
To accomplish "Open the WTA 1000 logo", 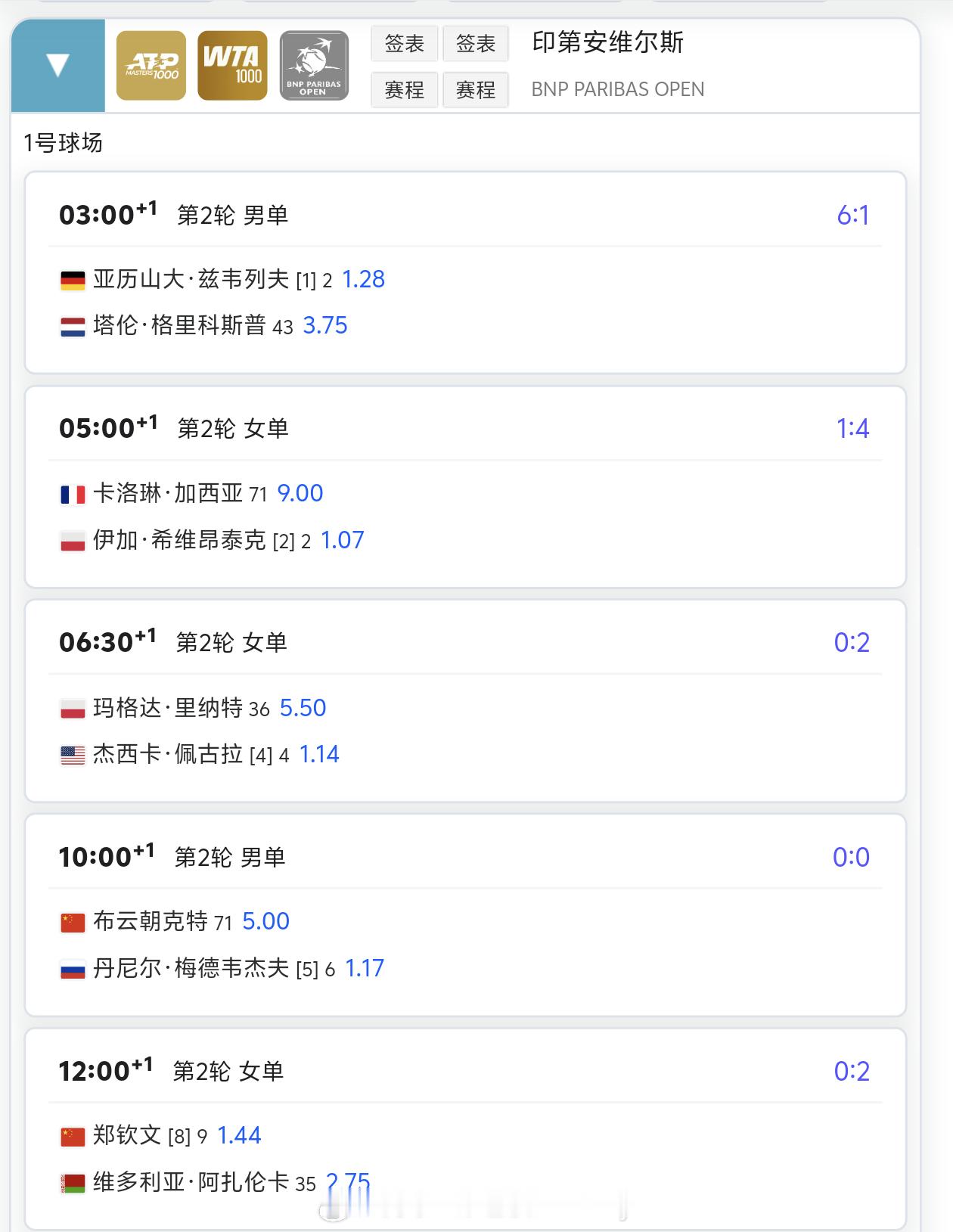I will [232, 65].
